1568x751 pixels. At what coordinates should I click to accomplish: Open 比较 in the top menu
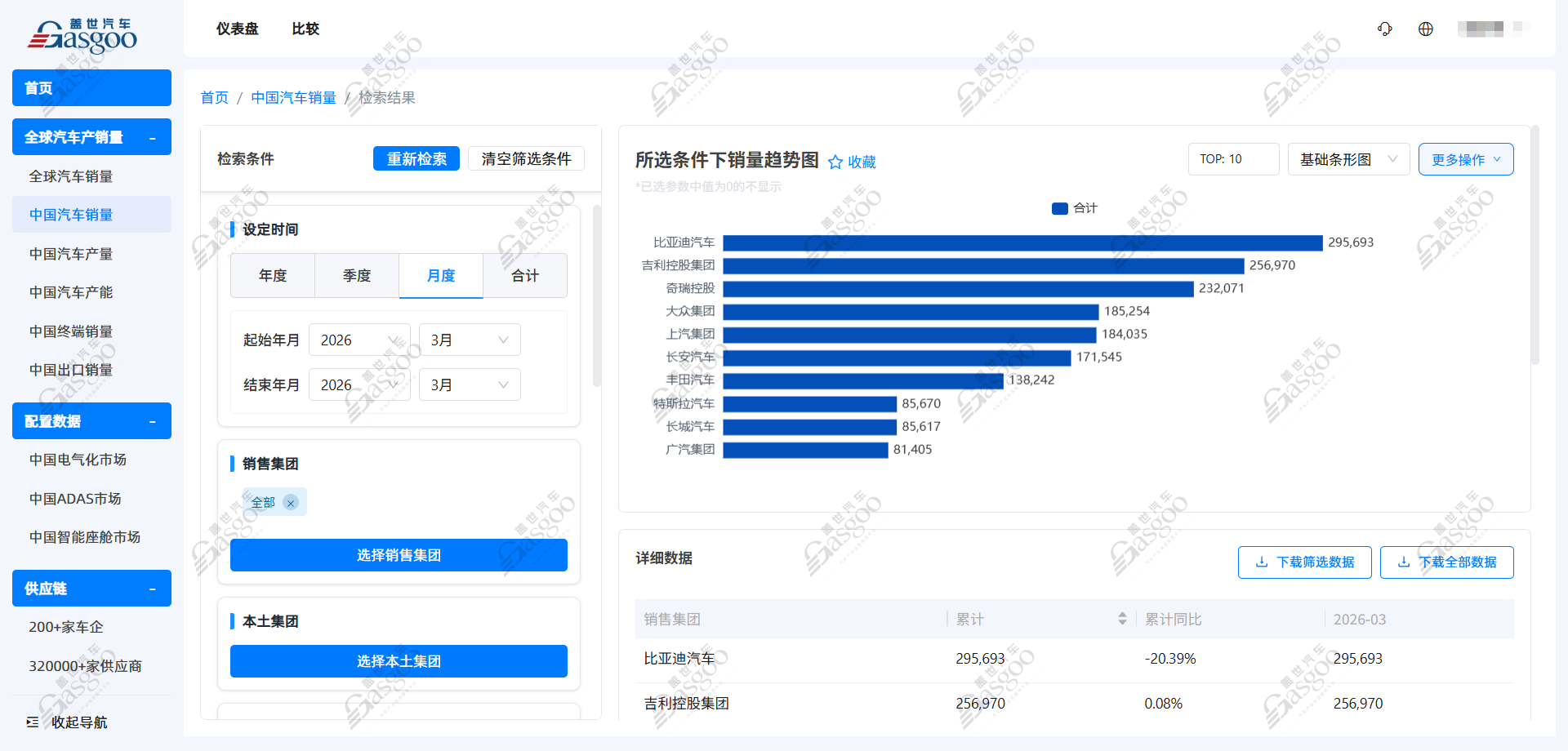click(305, 29)
